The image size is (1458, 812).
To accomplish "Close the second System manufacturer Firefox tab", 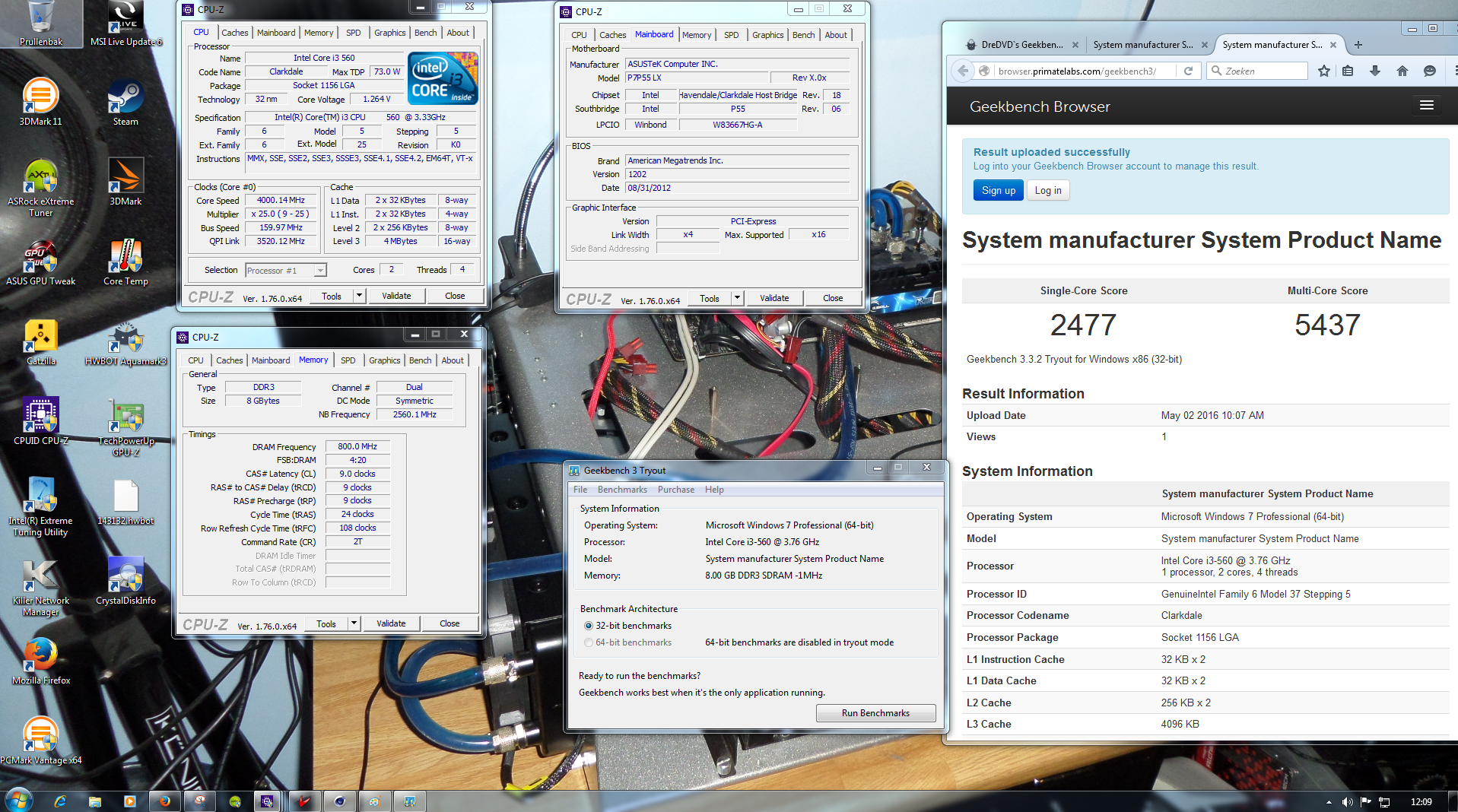I will point(1333,45).
